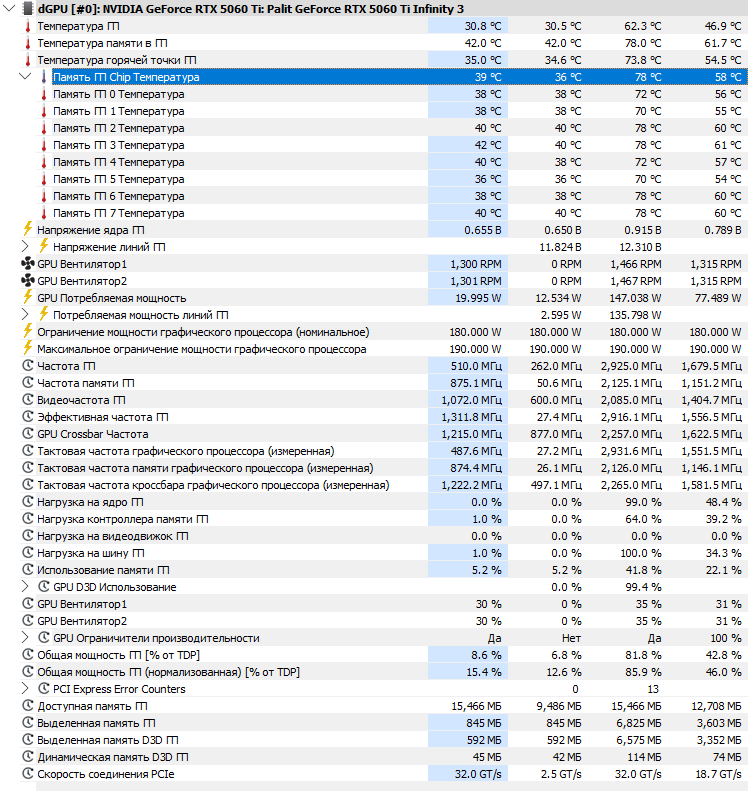This screenshot has width=751, height=791.
Task: Select the Память ГП 4 Температура row
Action: [392, 162]
